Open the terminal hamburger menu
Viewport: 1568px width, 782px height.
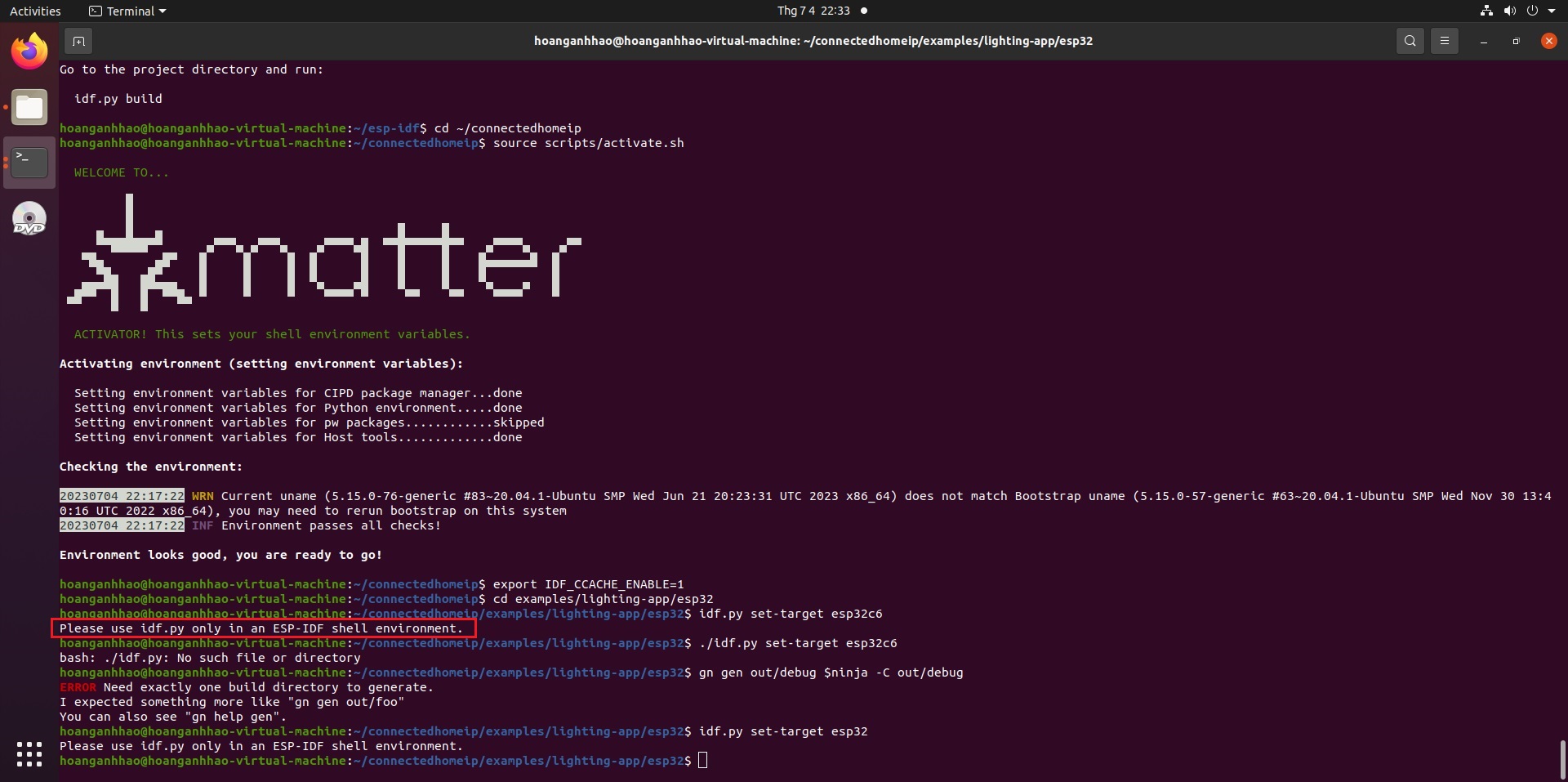click(x=1444, y=41)
